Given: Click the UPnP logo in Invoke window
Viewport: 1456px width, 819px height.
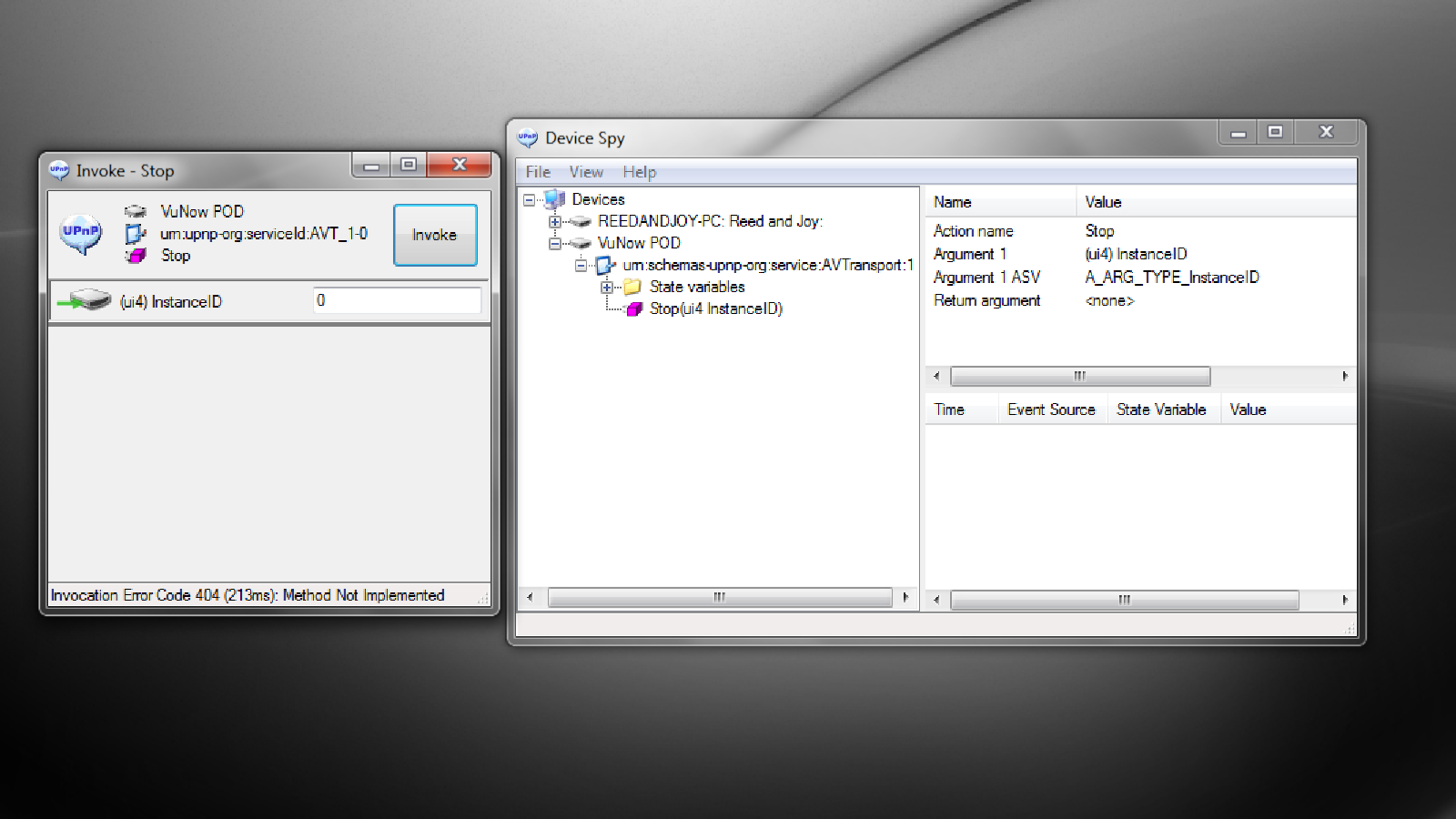Looking at the screenshot, I should pos(81,233).
